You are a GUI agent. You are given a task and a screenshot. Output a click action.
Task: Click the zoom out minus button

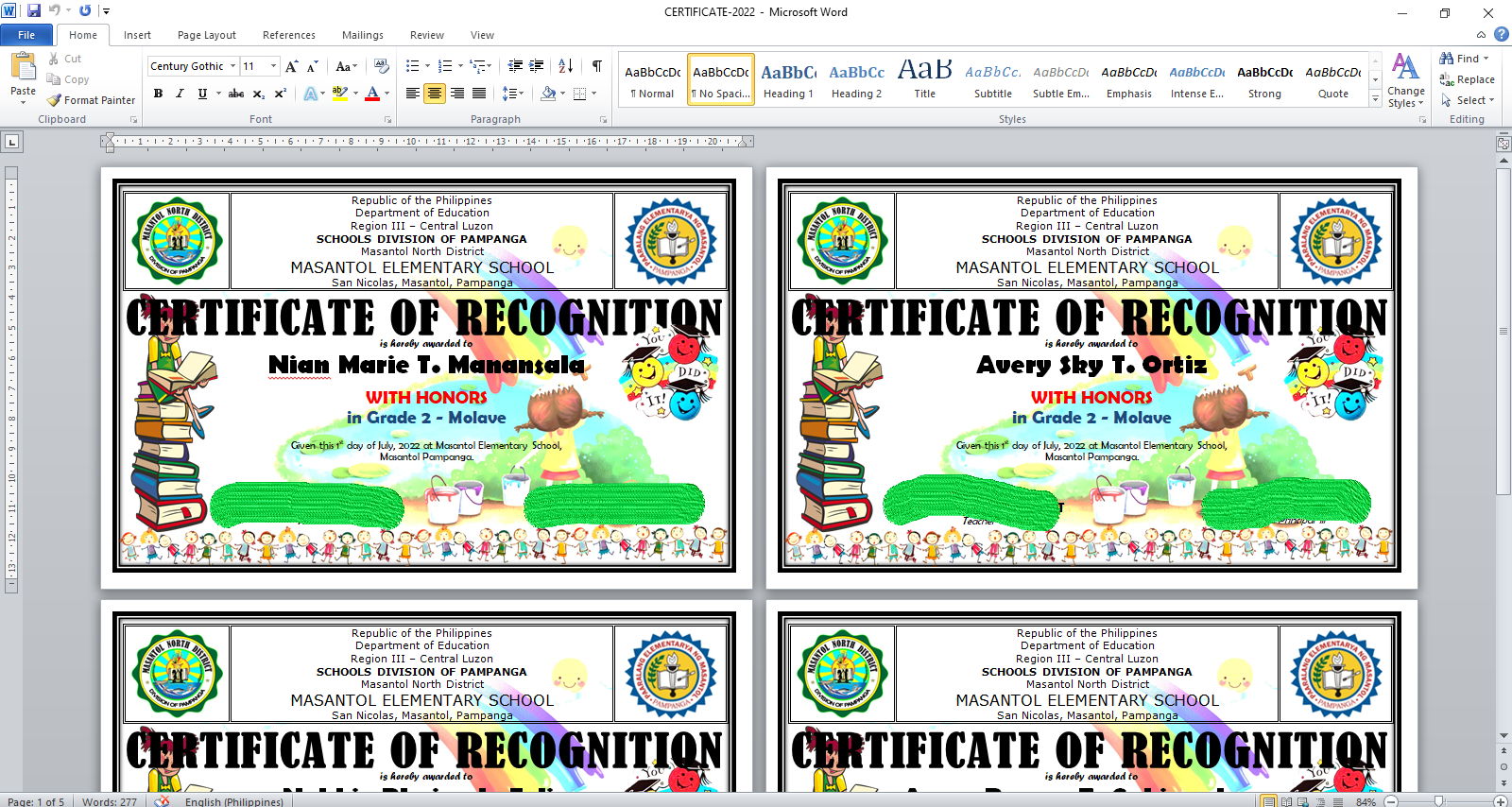tap(1391, 801)
